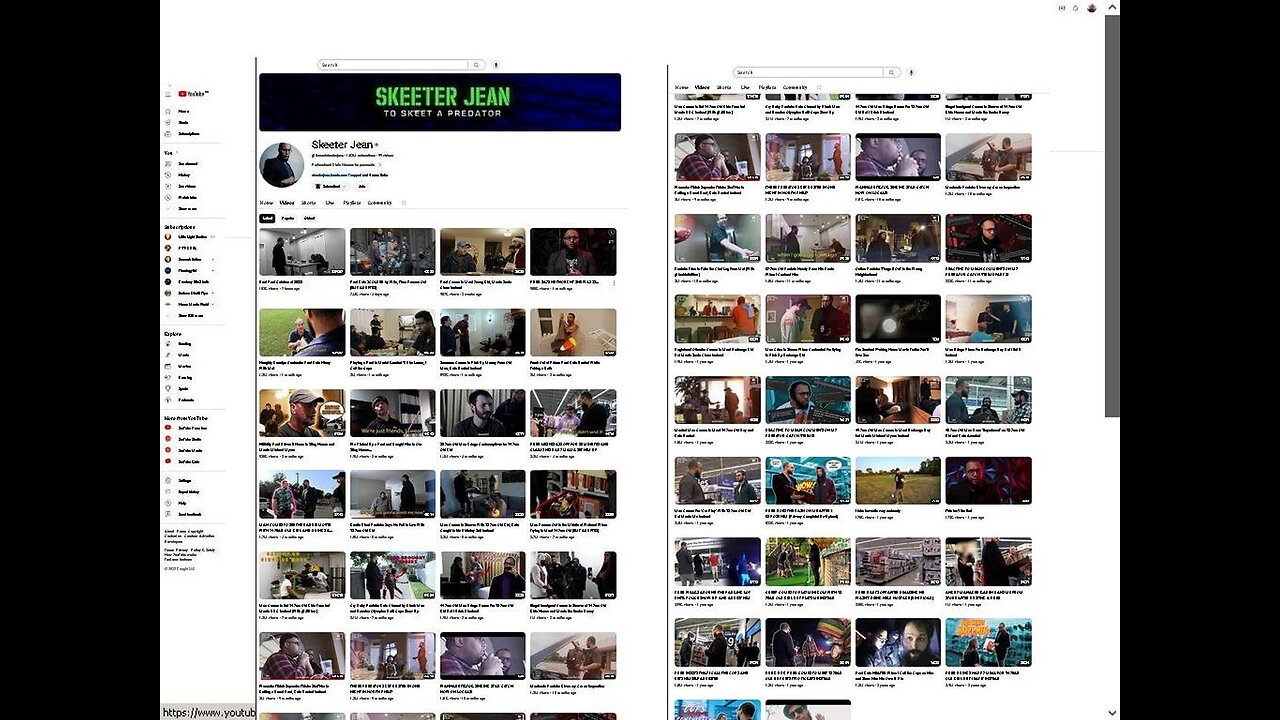Click the voice search microphone in right pane
1280x720 pixels.
pyautogui.click(x=910, y=73)
